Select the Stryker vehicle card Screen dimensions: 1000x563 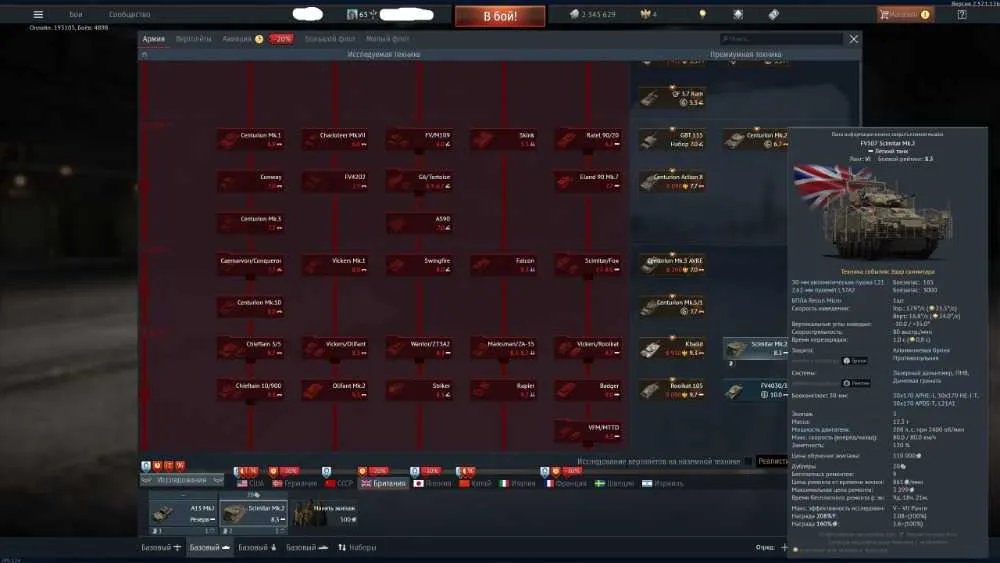point(419,390)
